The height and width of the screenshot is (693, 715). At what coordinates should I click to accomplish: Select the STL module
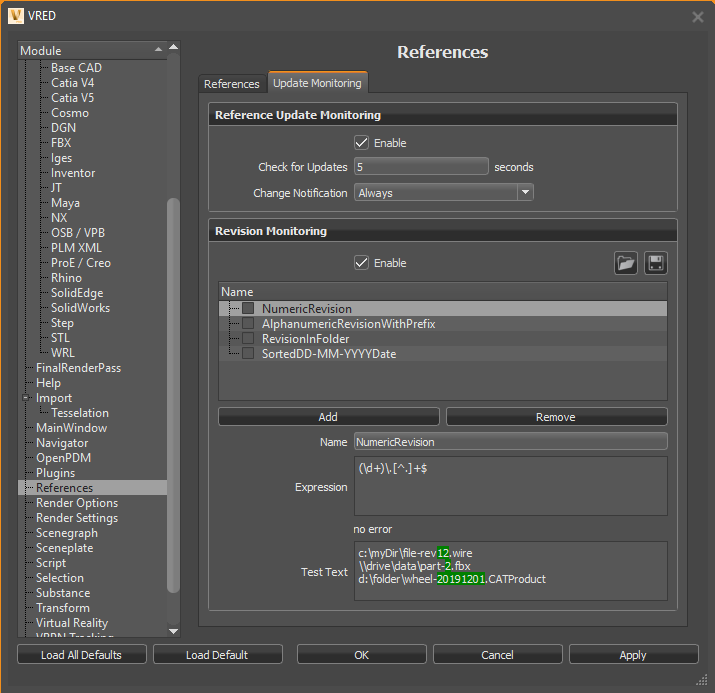tap(60, 338)
